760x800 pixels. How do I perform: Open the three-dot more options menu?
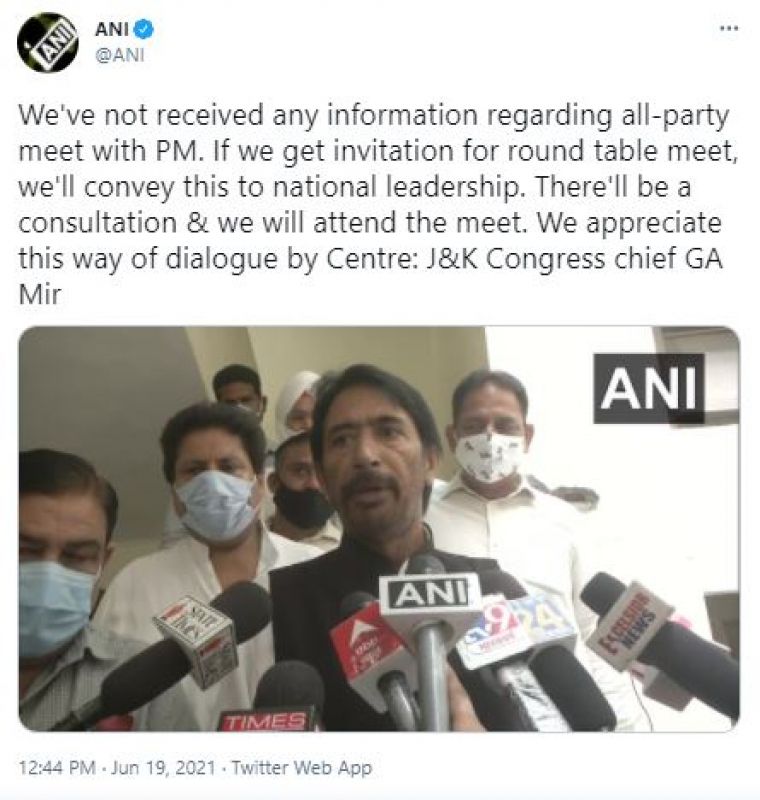[x=729, y=29]
